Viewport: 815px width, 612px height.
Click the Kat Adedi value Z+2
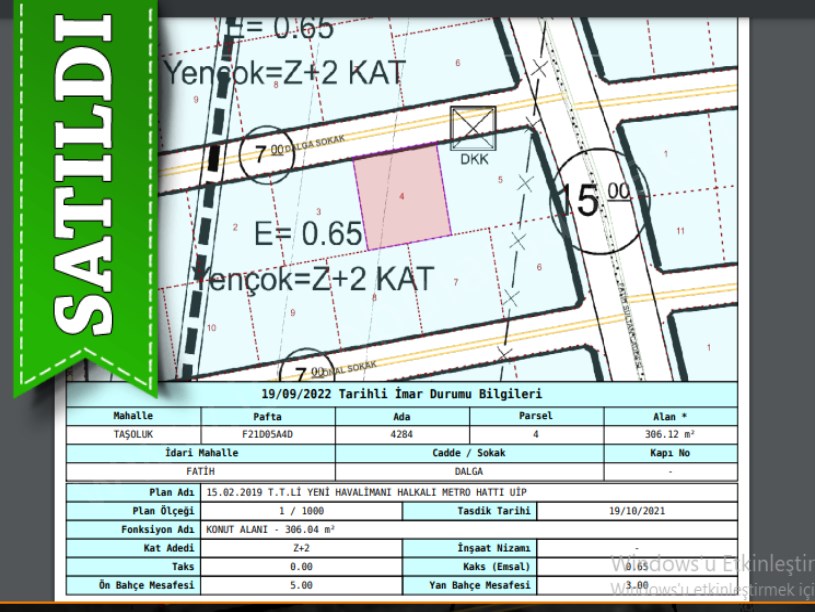tap(301, 548)
